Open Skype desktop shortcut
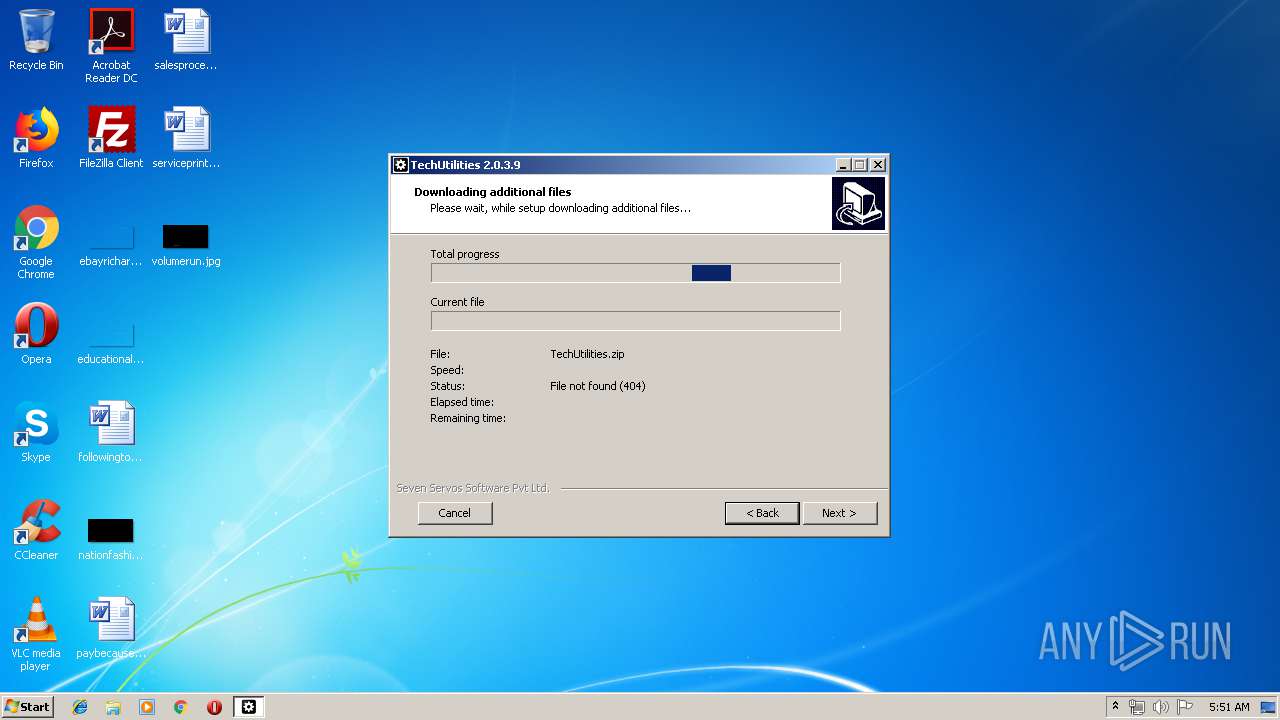Image resolution: width=1280 pixels, height=720 pixels. [36, 432]
